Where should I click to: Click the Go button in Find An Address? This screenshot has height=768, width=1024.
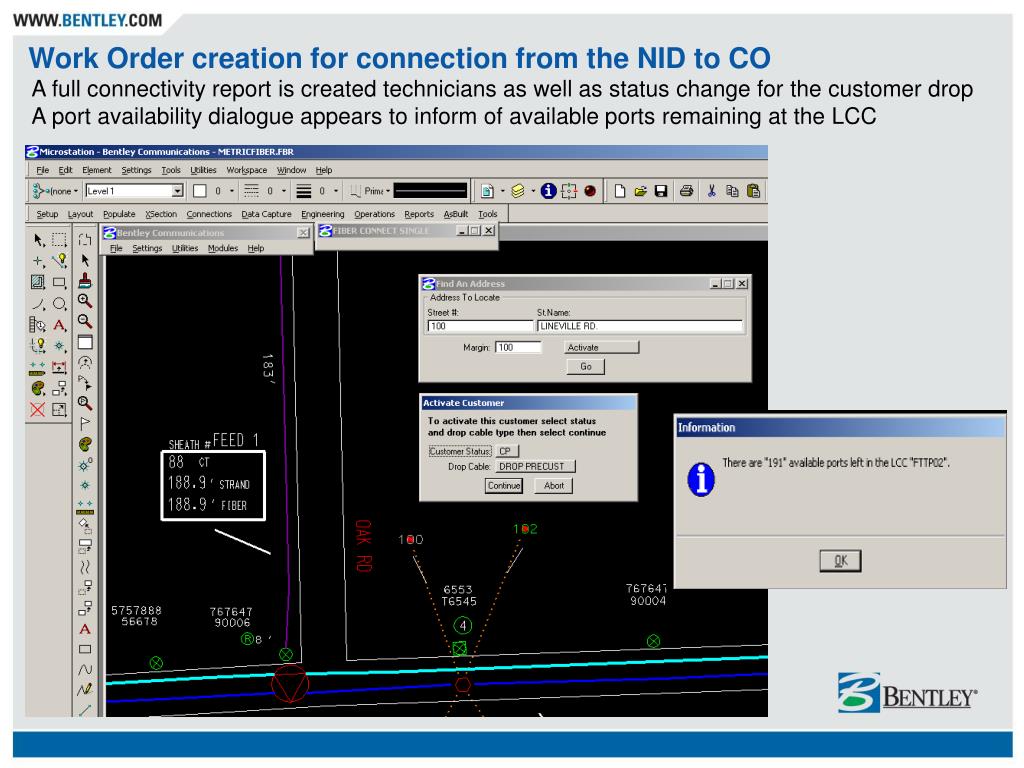[586, 366]
